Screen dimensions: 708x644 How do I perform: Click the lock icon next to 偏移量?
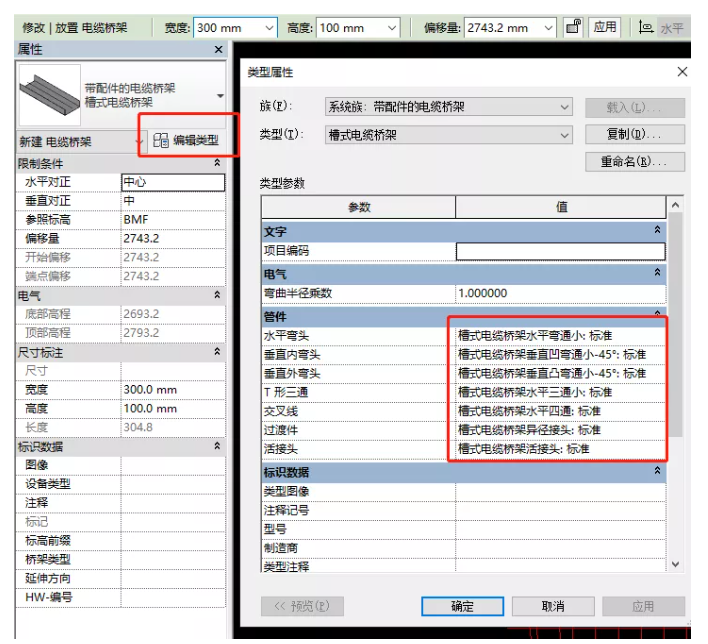[573, 27]
